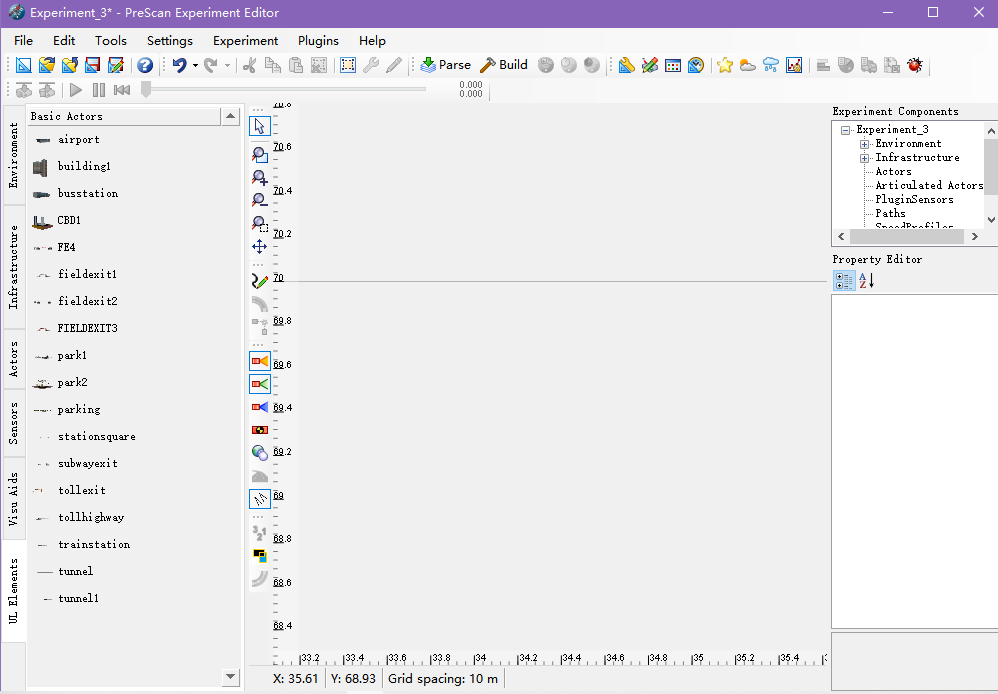Screen dimensions: 998x694
Task: Click the blue Select All dashed-box icon
Action: 348,65
